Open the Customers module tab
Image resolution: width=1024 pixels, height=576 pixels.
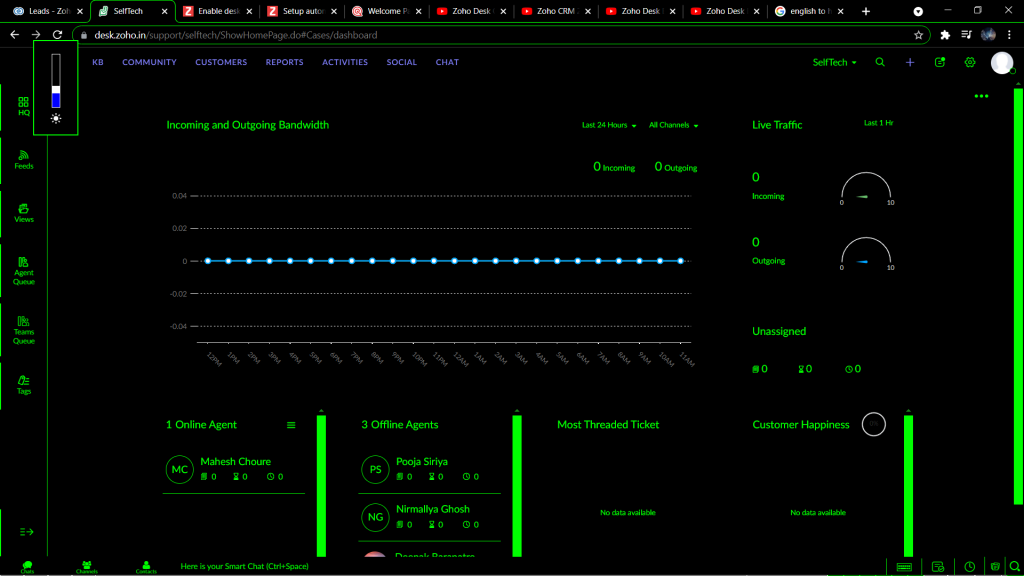221,62
